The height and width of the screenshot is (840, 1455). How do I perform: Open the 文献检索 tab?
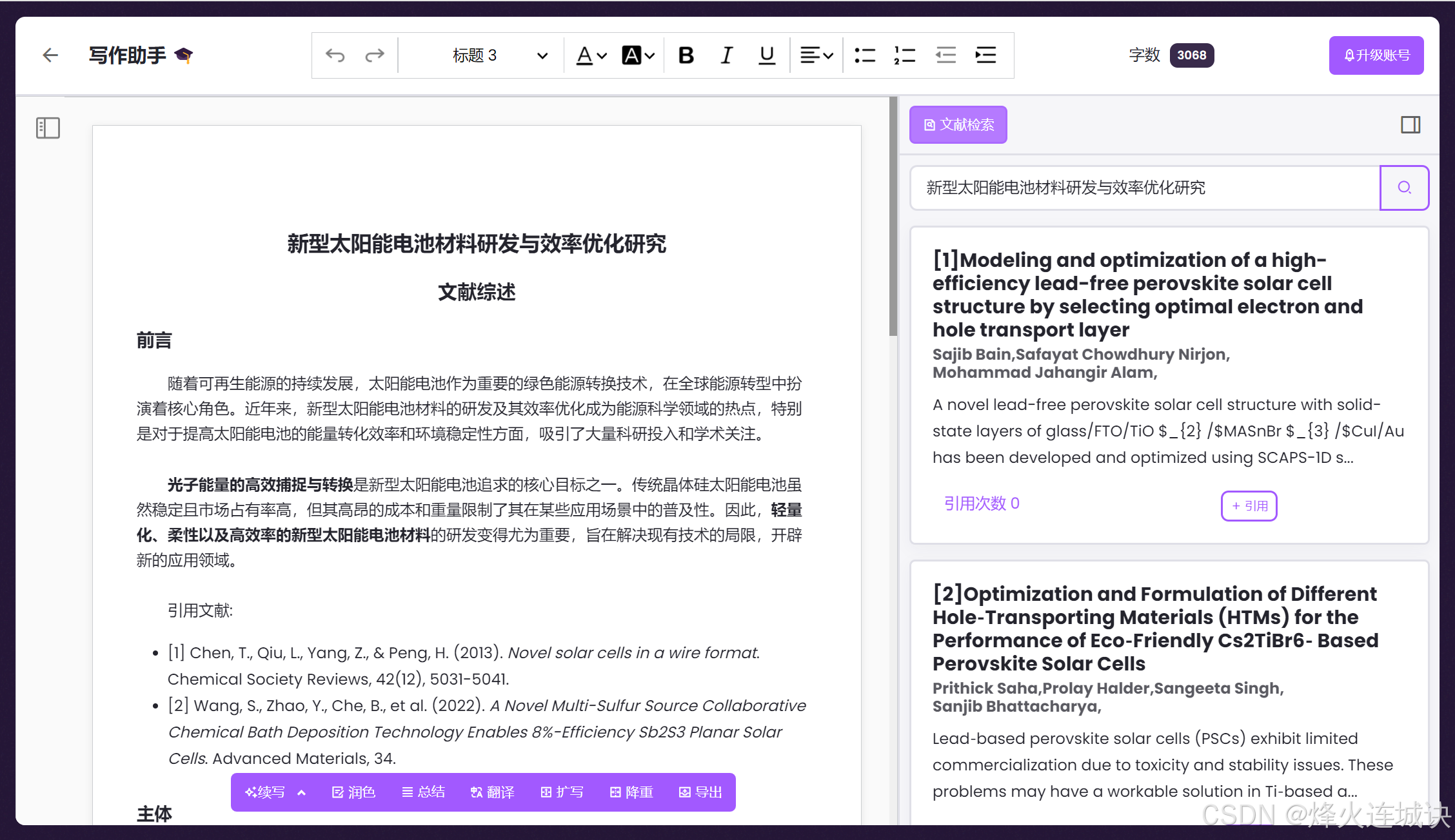point(958,124)
